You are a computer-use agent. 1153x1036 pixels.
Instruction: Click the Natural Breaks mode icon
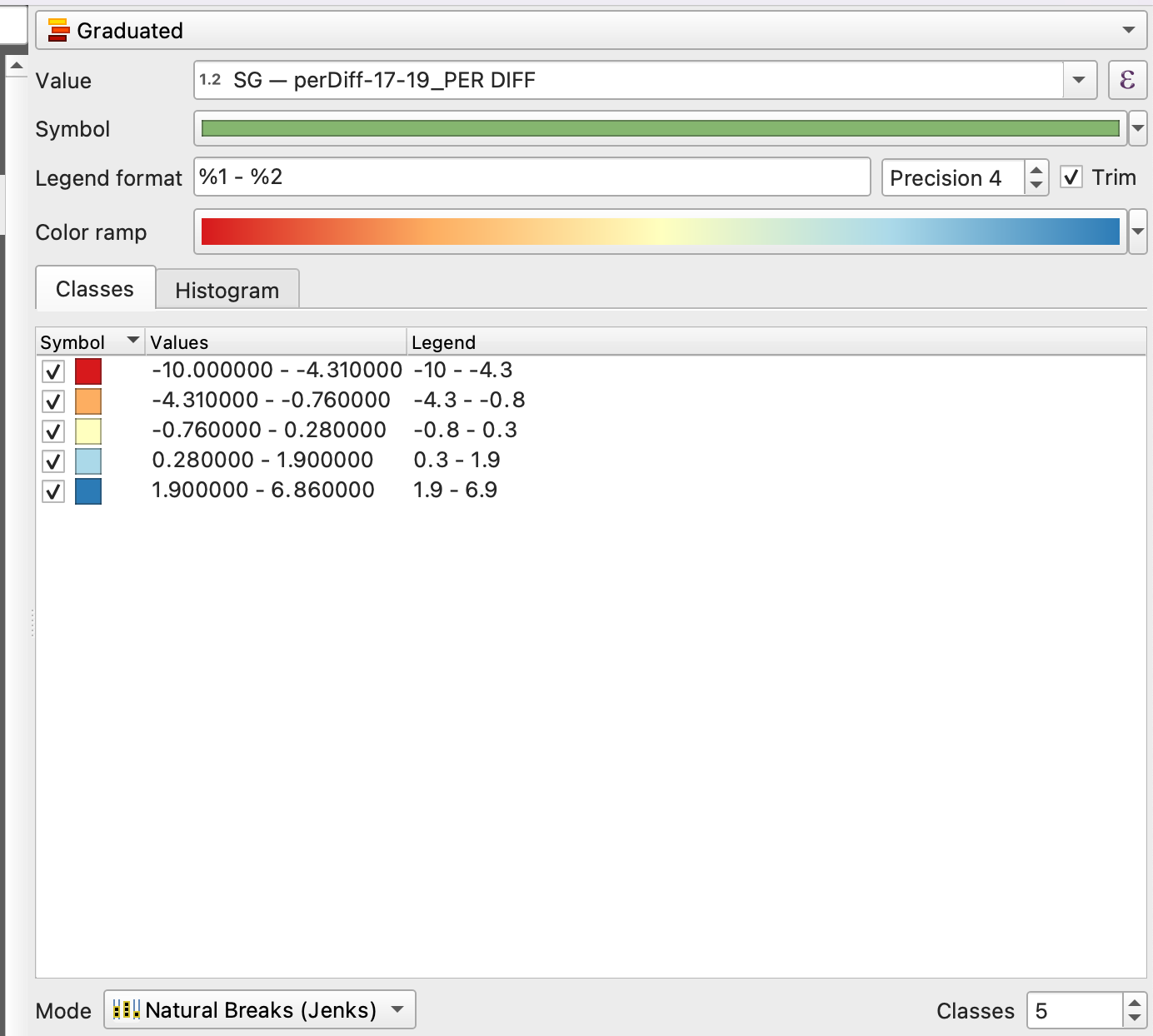[x=126, y=1010]
